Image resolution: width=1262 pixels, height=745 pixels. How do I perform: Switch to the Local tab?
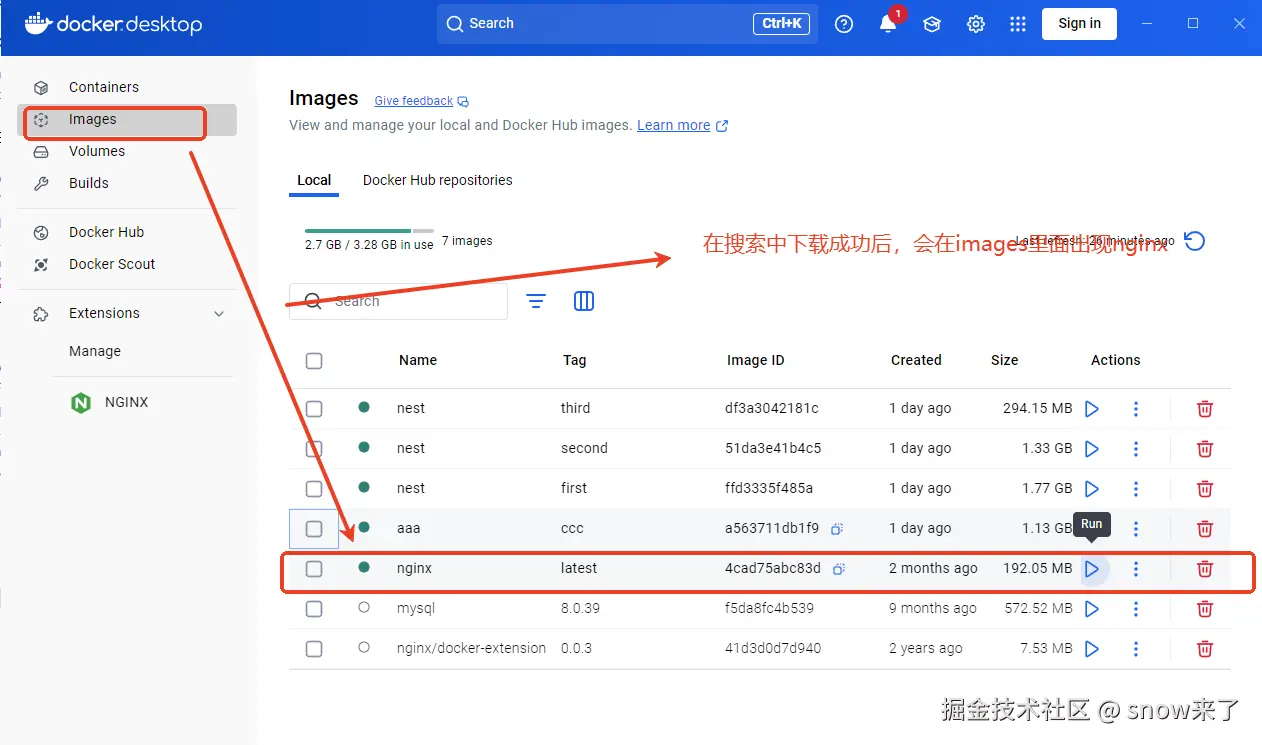[314, 181]
